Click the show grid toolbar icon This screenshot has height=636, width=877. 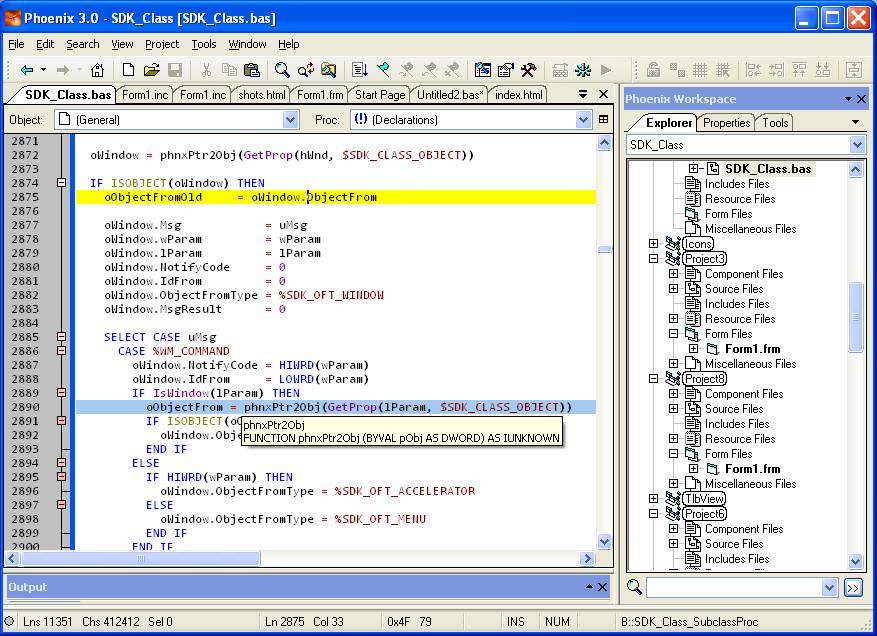700,70
